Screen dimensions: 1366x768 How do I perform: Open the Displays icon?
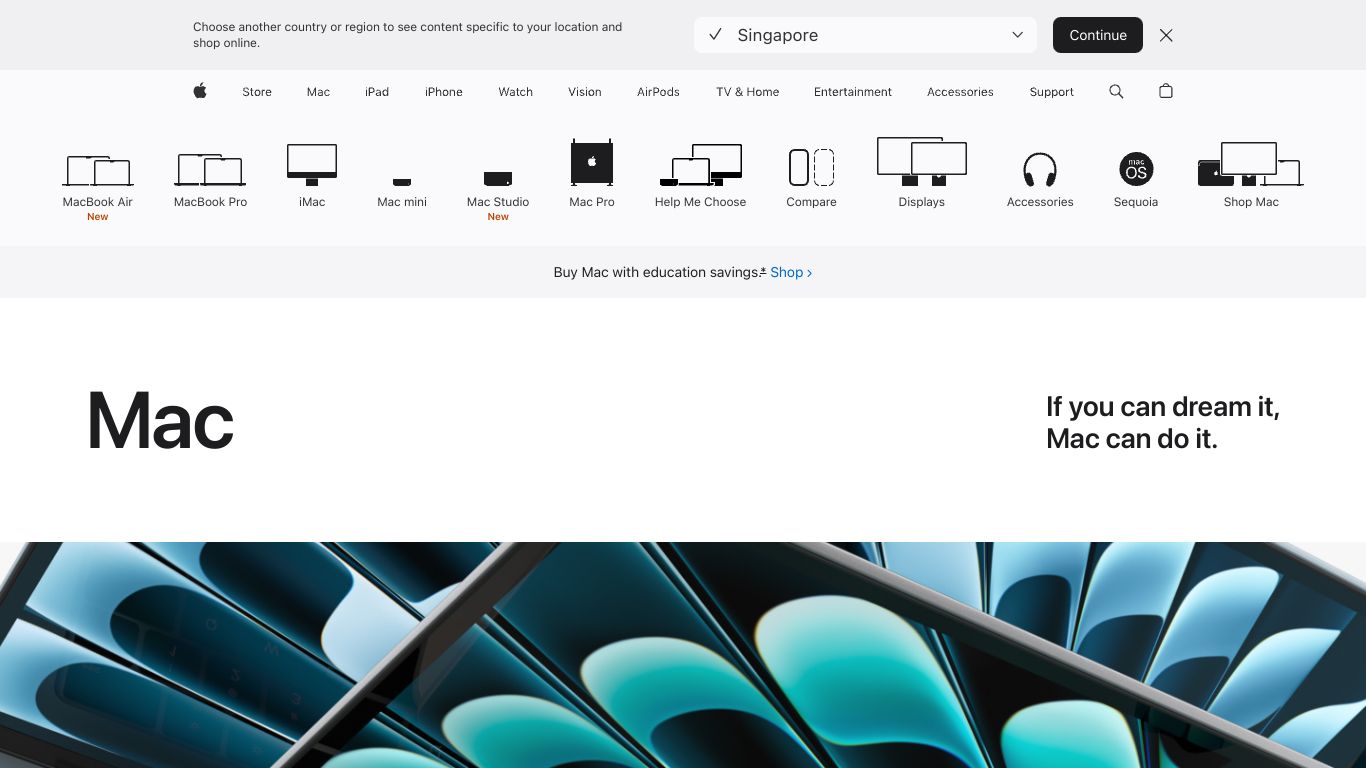pos(921,161)
